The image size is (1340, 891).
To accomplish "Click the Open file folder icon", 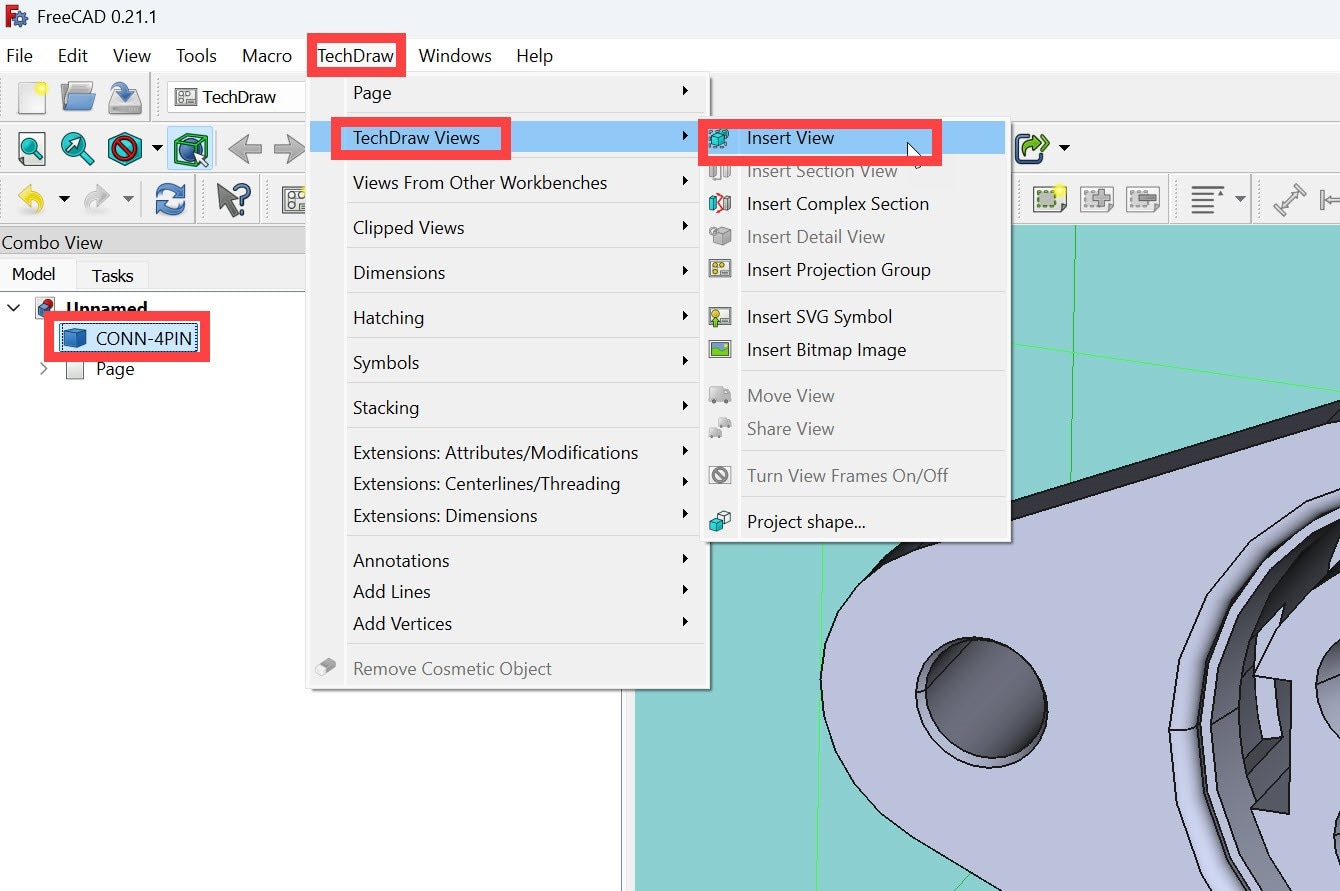I will [x=78, y=97].
